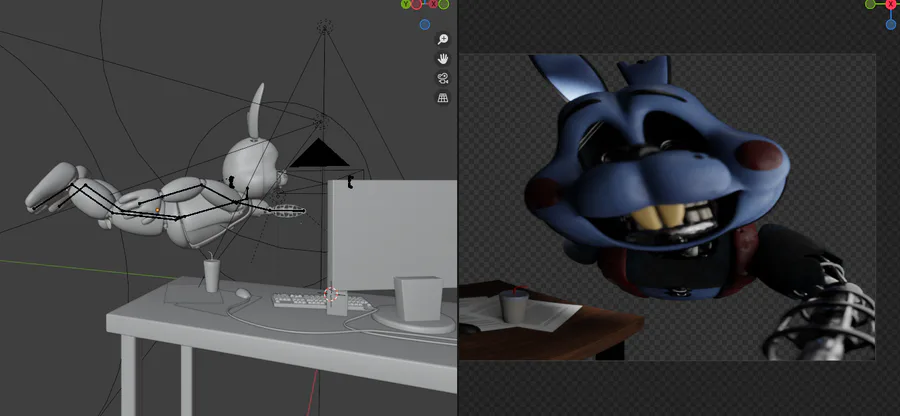Select the black camera triangle in left viewport
The height and width of the screenshot is (416, 900).
[319, 153]
